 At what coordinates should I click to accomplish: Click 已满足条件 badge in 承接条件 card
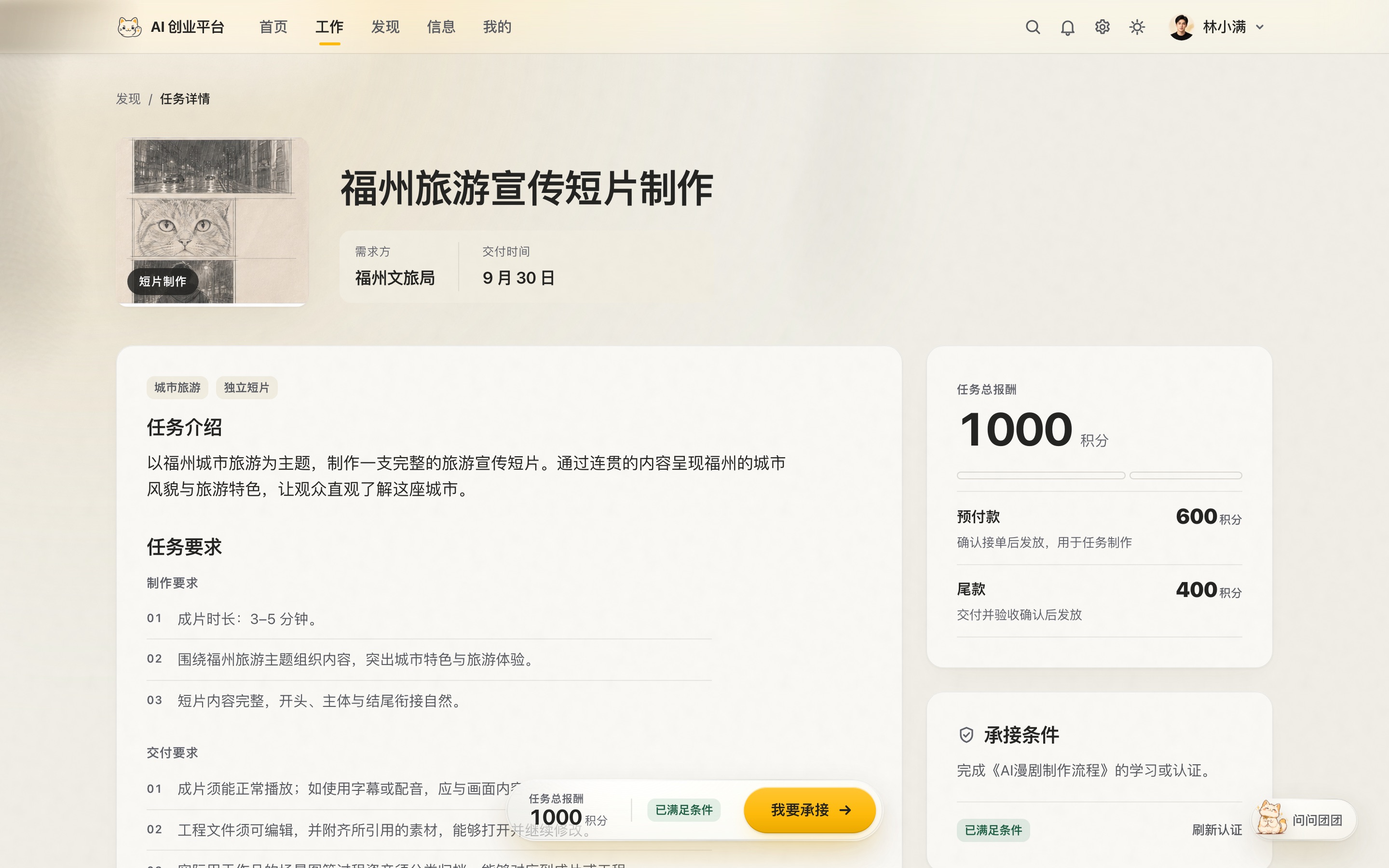[993, 830]
